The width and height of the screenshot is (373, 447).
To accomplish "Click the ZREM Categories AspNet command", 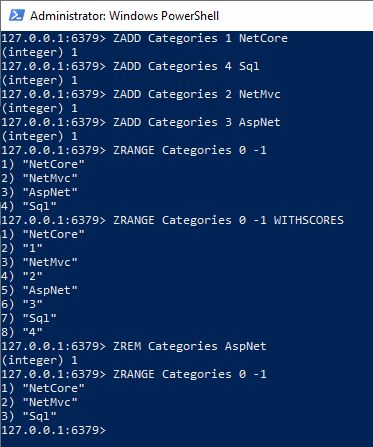I will 190,346.
